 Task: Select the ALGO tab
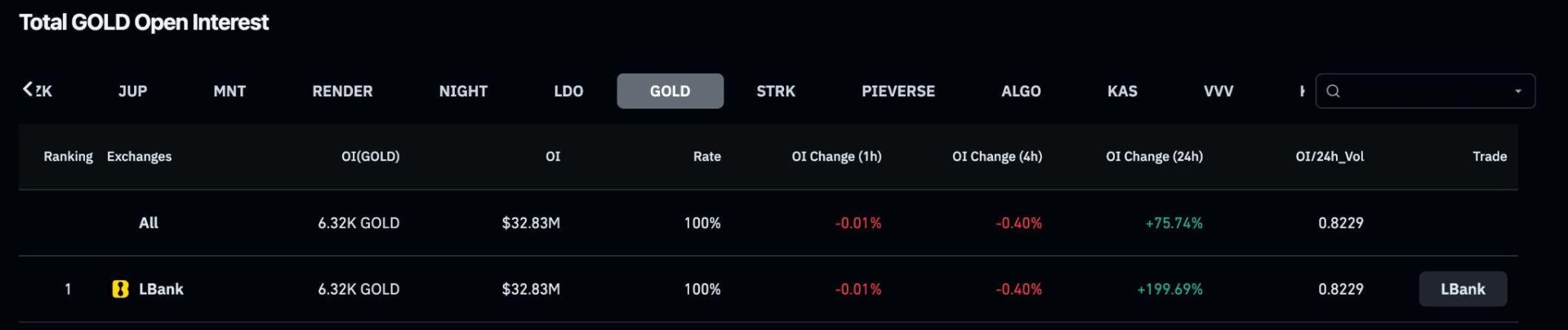pyautogui.click(x=1021, y=91)
